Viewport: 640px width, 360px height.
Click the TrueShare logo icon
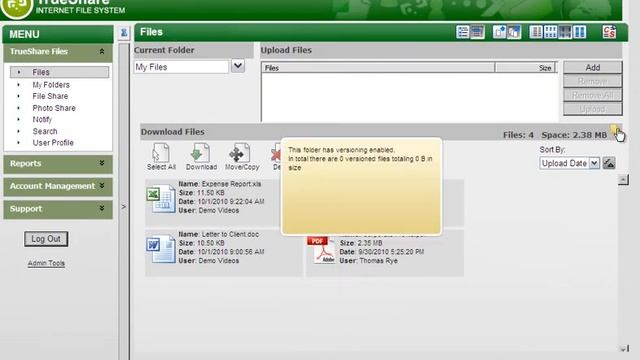tap(16, 8)
